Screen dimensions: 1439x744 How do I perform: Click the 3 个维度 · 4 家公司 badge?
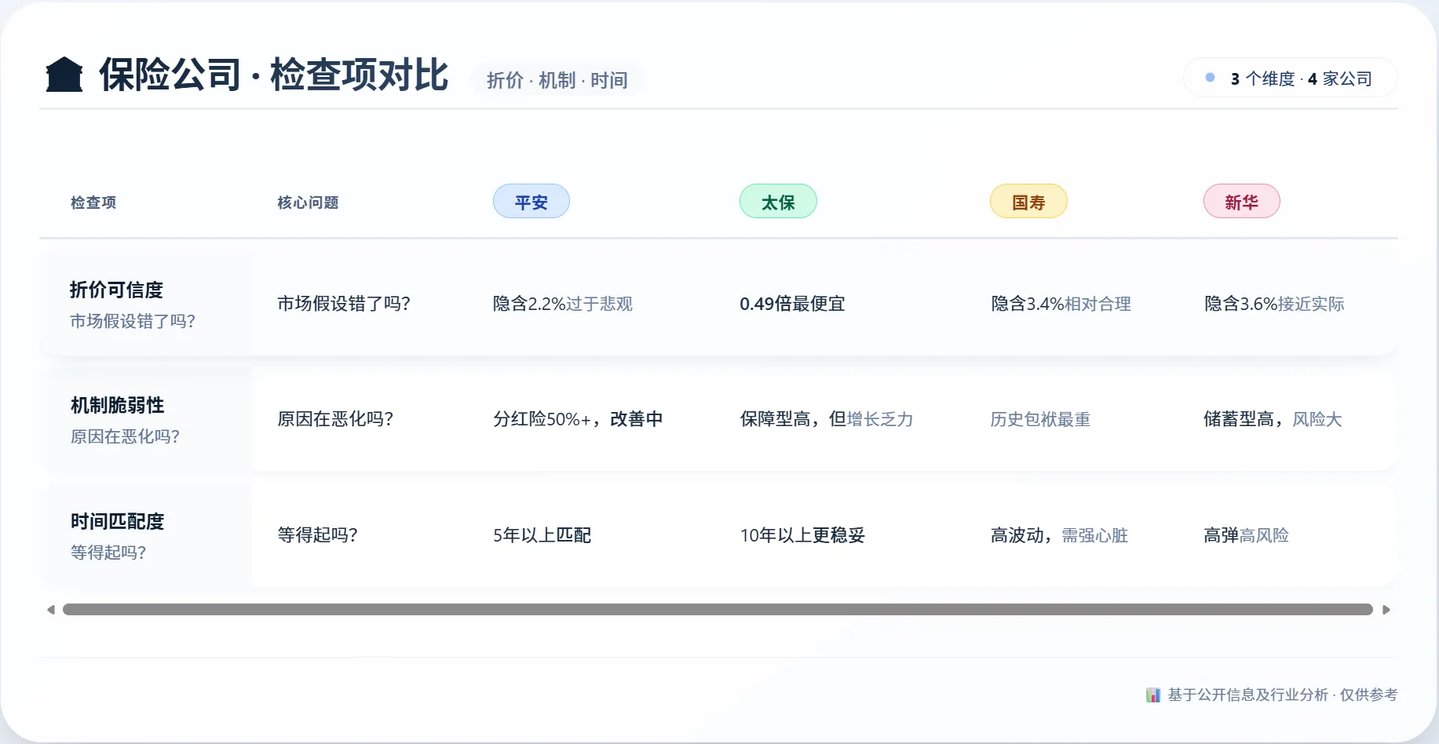(1290, 78)
